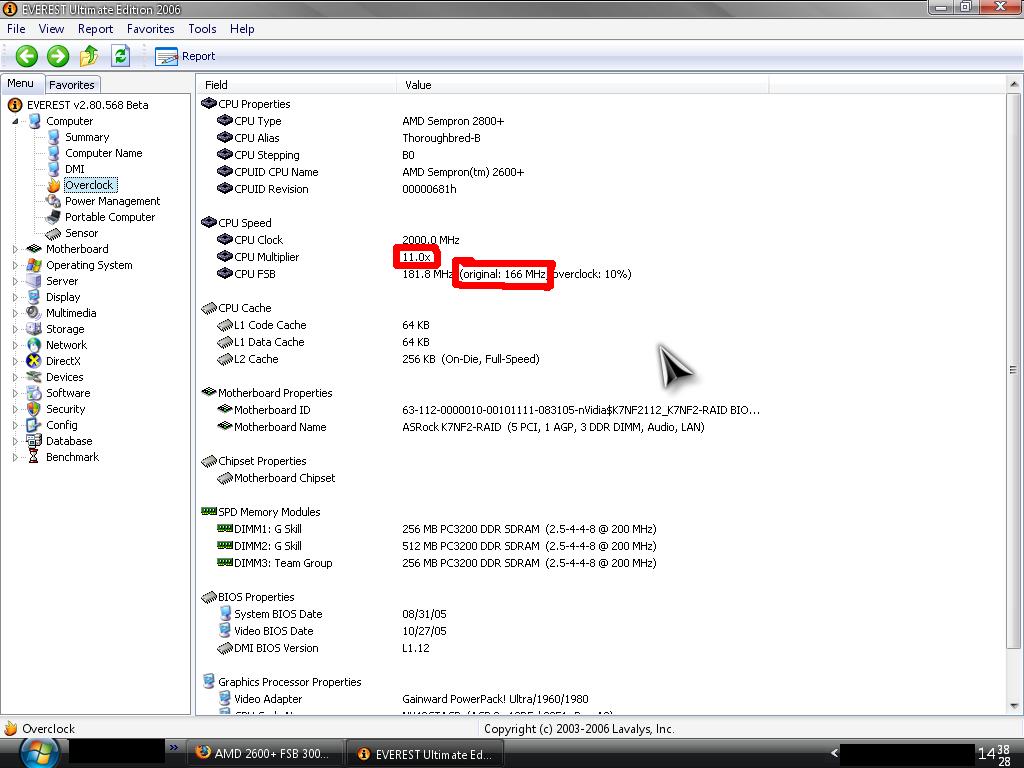This screenshot has height=768, width=1024.
Task: Go back with the green left arrow
Action: click(x=27, y=56)
